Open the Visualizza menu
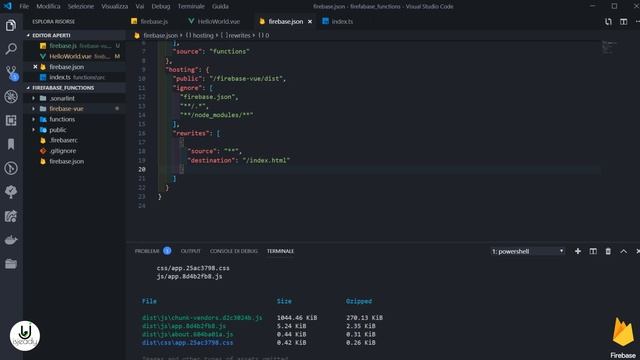Viewport: 640px width, 360px height. pos(115,7)
